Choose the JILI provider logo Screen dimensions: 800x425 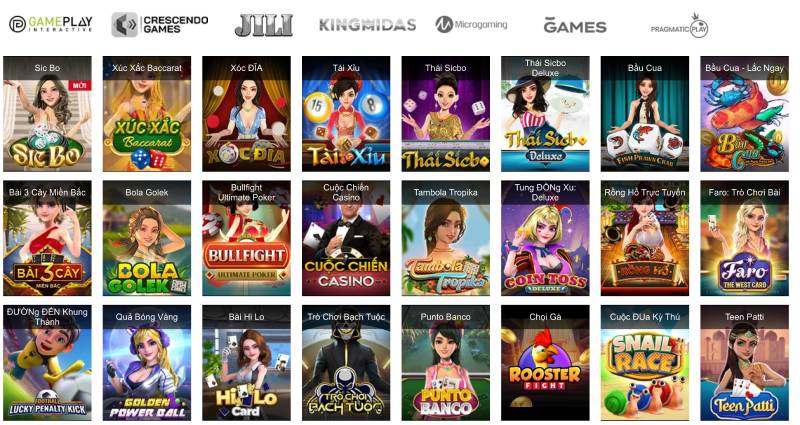[x=264, y=25]
